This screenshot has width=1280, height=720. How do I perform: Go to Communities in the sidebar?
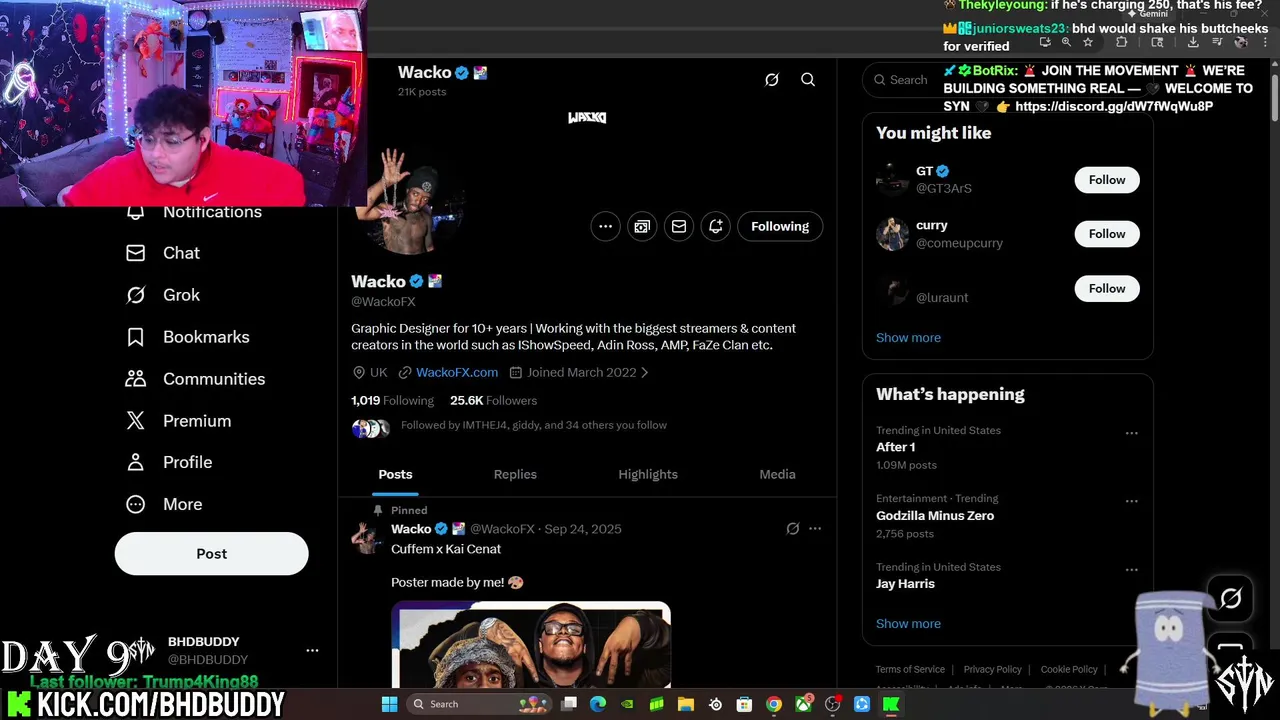click(195, 379)
